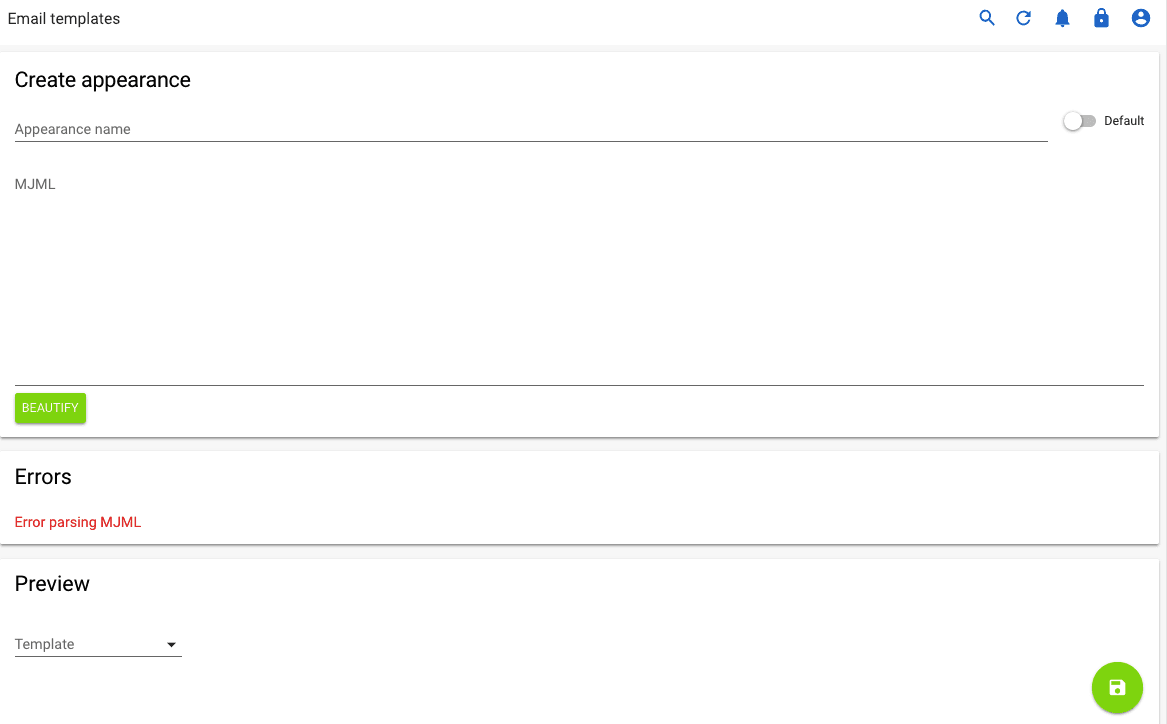
Task: Open the user account icon
Action: tap(1140, 18)
